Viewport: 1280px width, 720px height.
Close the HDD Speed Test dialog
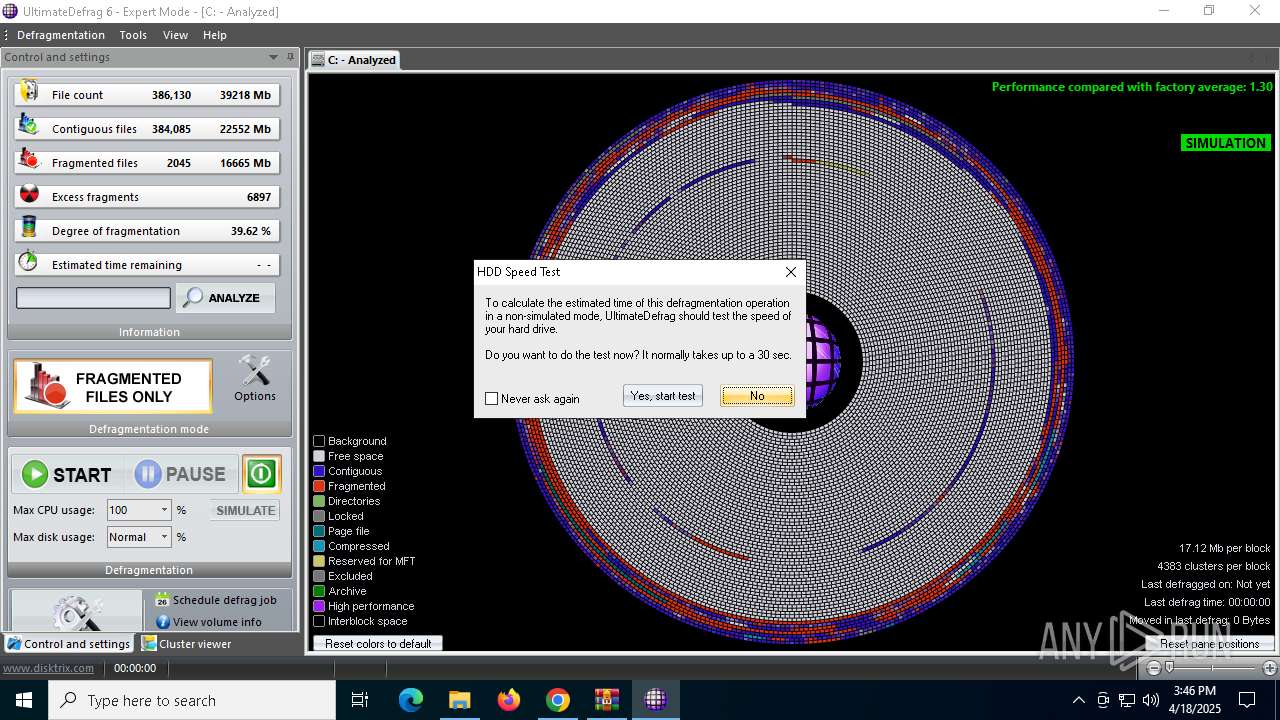pyautogui.click(x=791, y=271)
